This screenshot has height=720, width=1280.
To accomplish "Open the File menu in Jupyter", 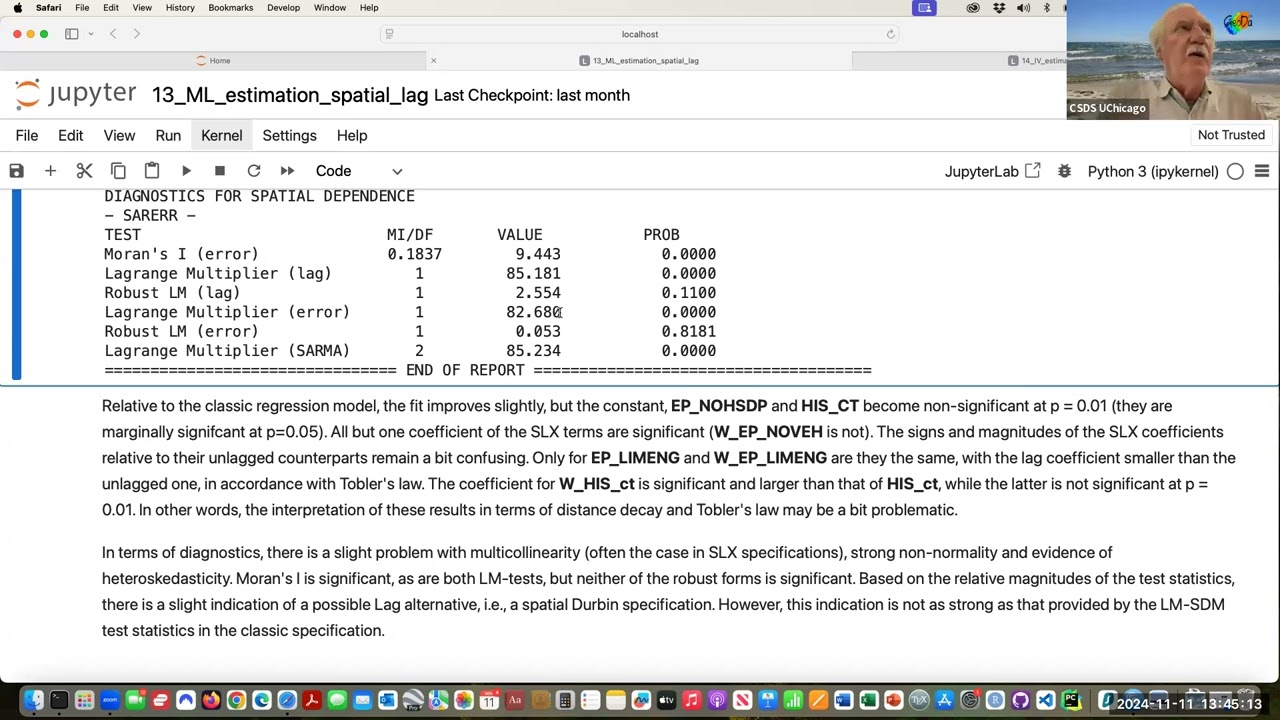I will pyautogui.click(x=27, y=135).
